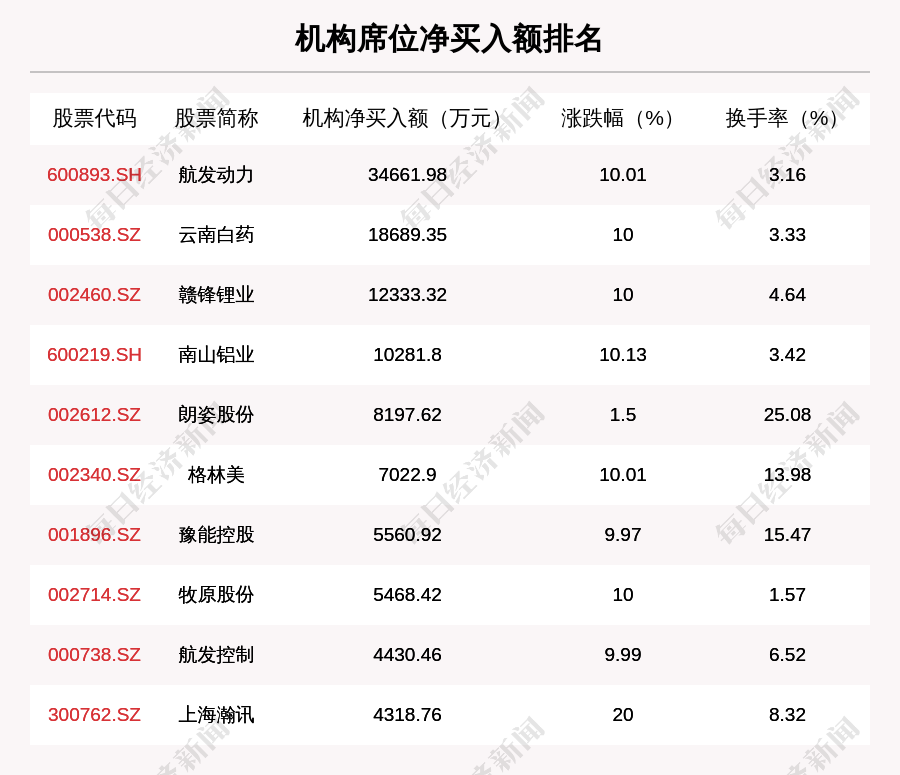Click the 股票代码 column header

(x=94, y=118)
